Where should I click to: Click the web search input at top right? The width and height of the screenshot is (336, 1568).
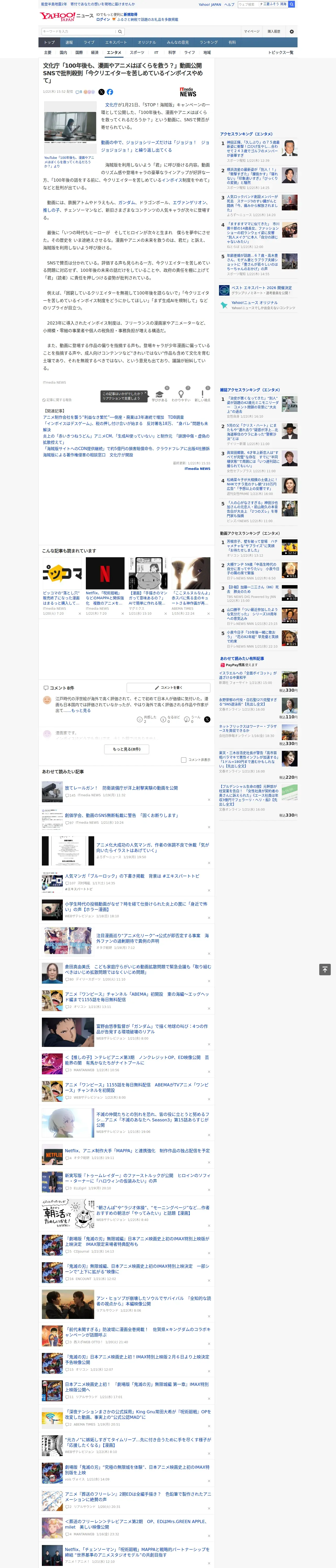click(262, 4)
